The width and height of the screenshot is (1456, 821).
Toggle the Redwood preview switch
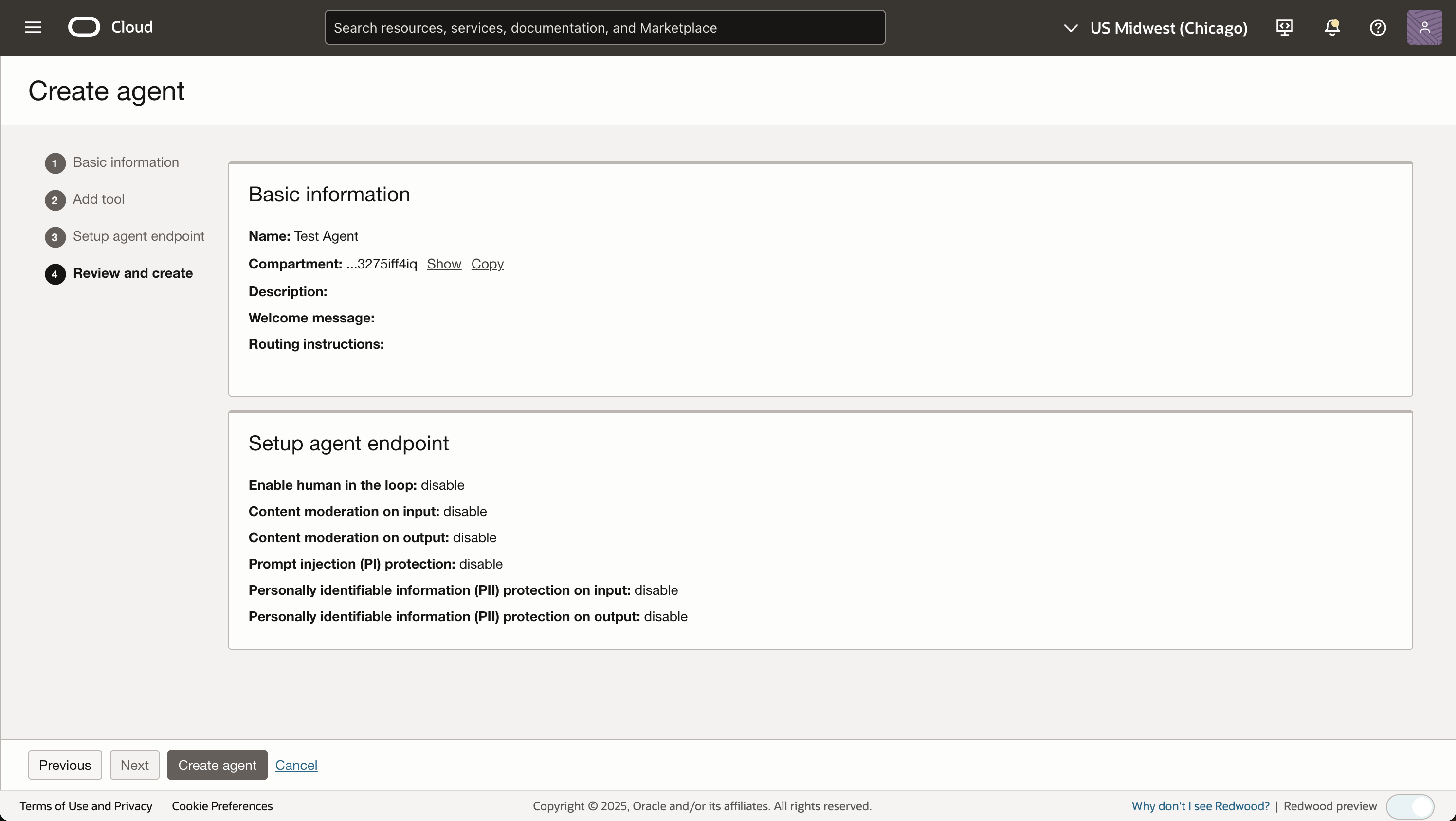pyautogui.click(x=1410, y=806)
